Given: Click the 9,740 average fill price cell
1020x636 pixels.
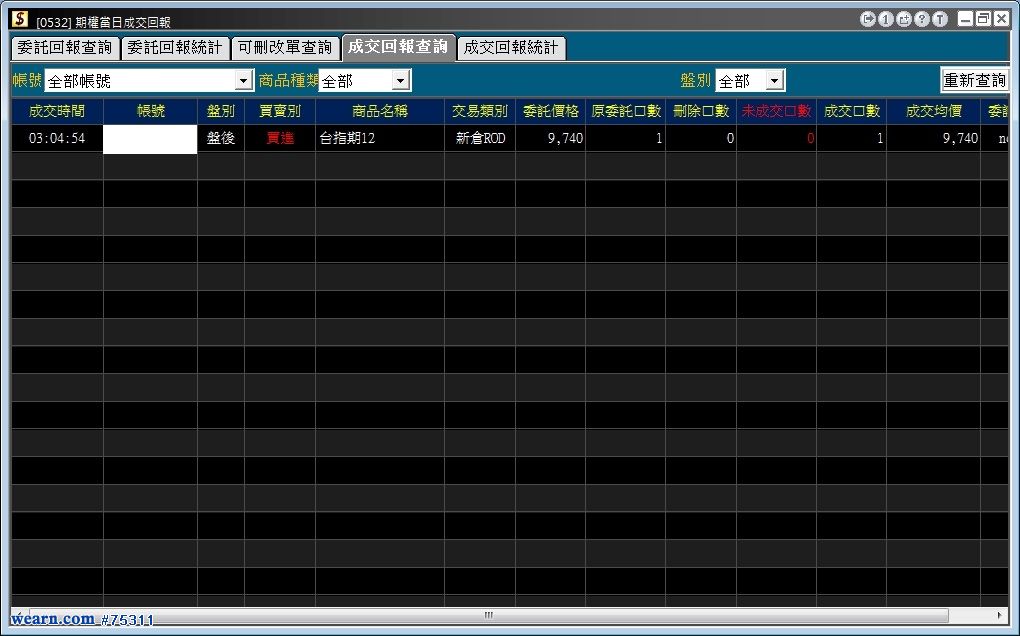Looking at the screenshot, I should [933, 139].
